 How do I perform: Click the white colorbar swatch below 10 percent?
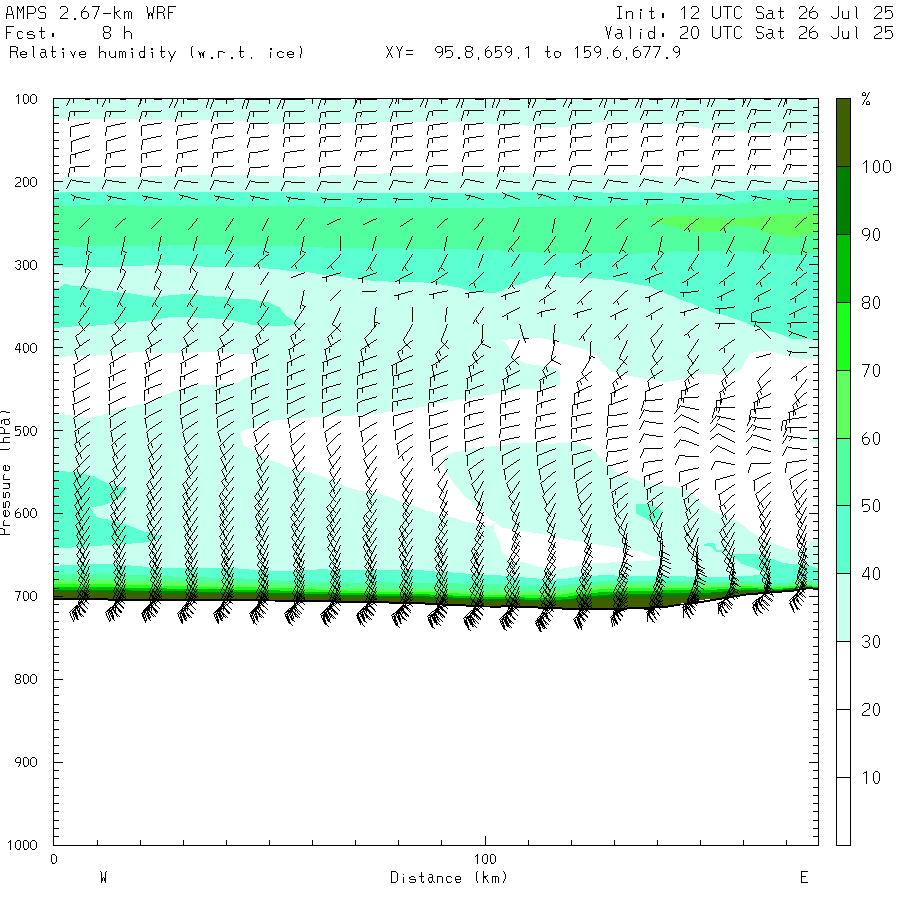(843, 812)
